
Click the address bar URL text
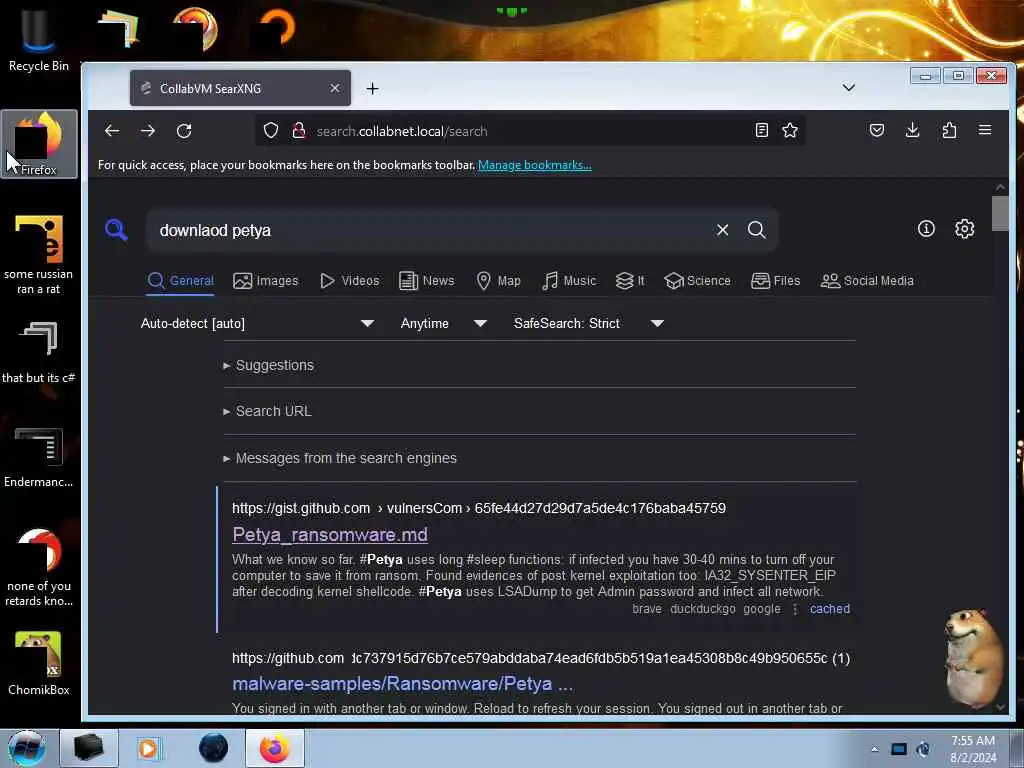[x=402, y=131]
